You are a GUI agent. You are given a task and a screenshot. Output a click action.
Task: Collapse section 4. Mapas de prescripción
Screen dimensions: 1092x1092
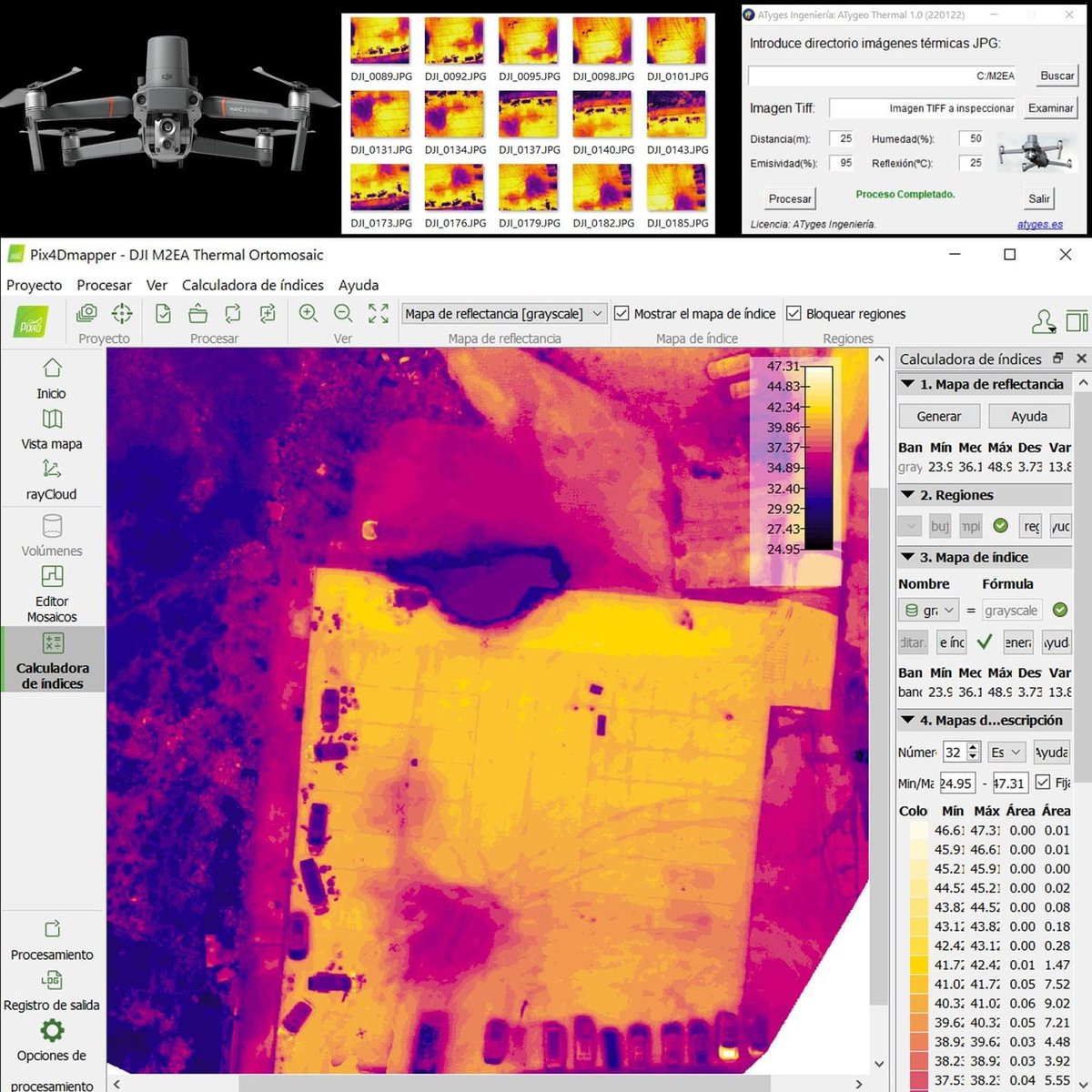[907, 720]
